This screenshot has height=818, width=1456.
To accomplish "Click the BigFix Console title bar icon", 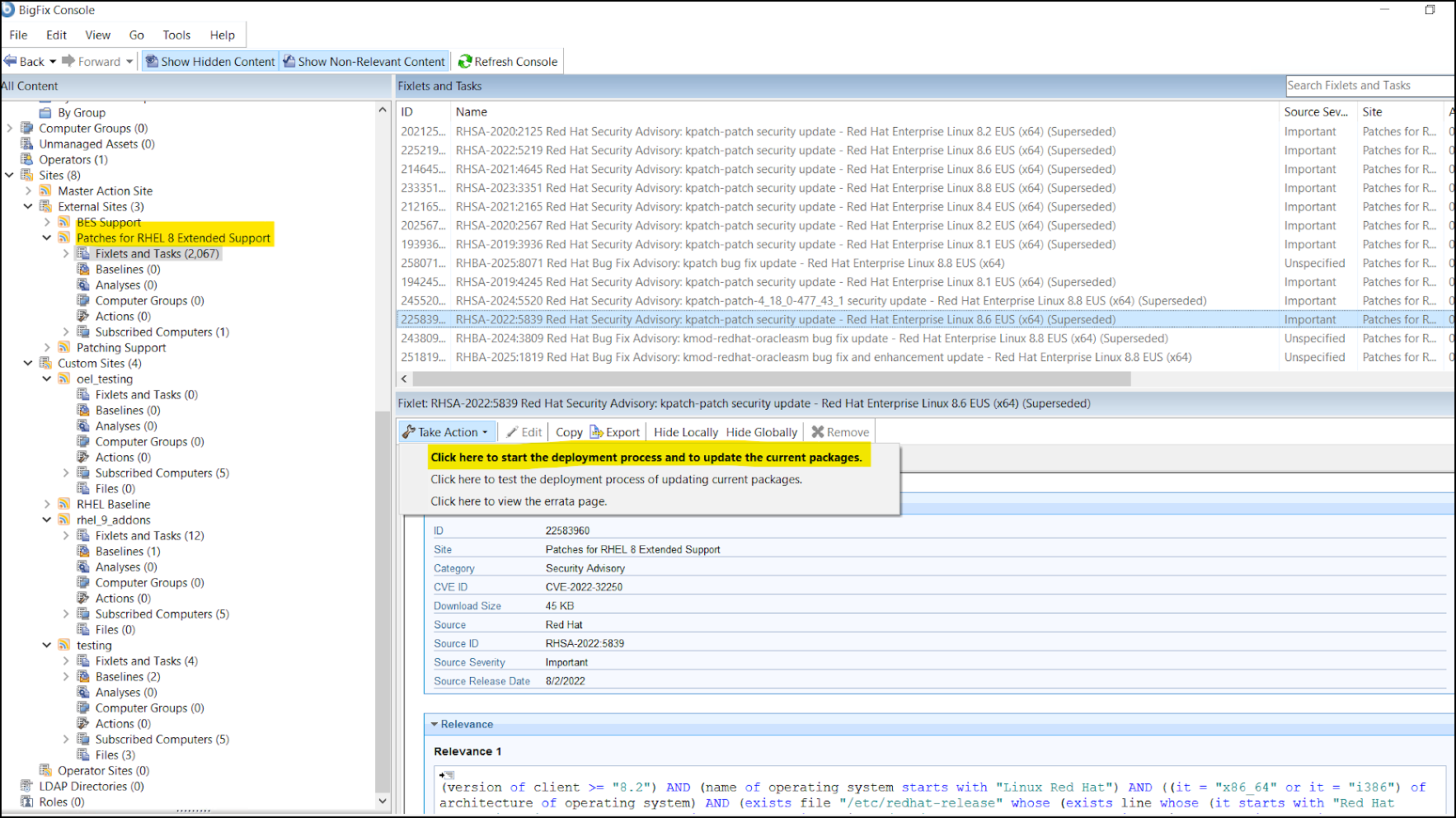I will pyautogui.click(x=7, y=9).
